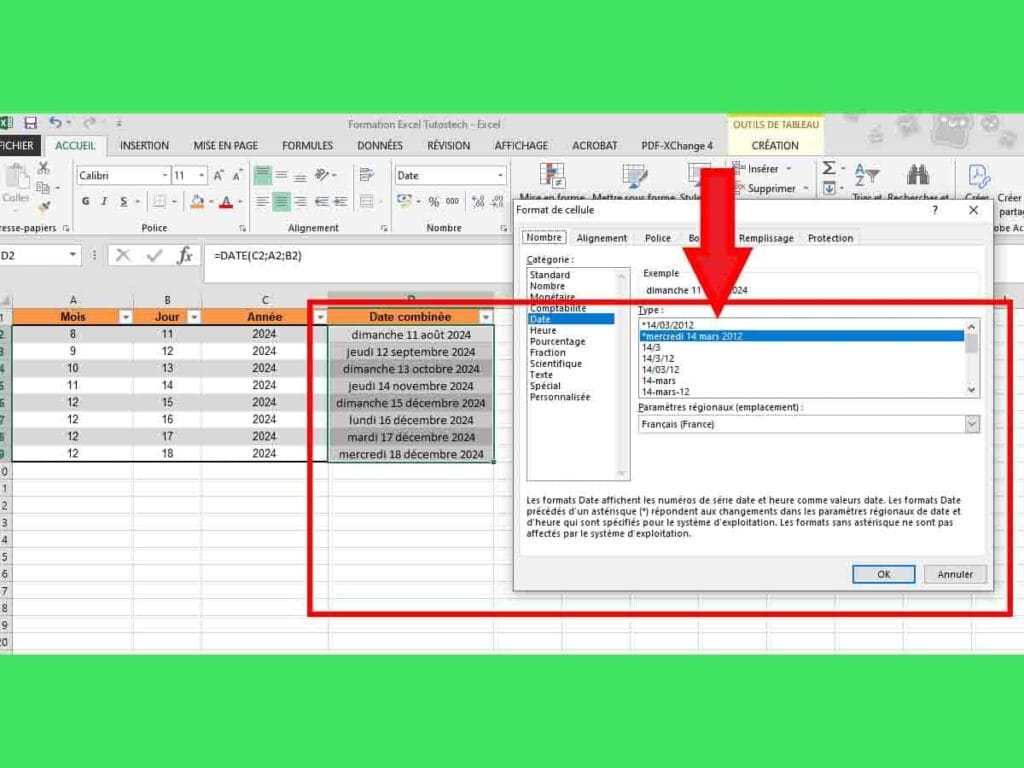
Task: Click OK in the Format de cellule dialog
Action: pos(883,573)
